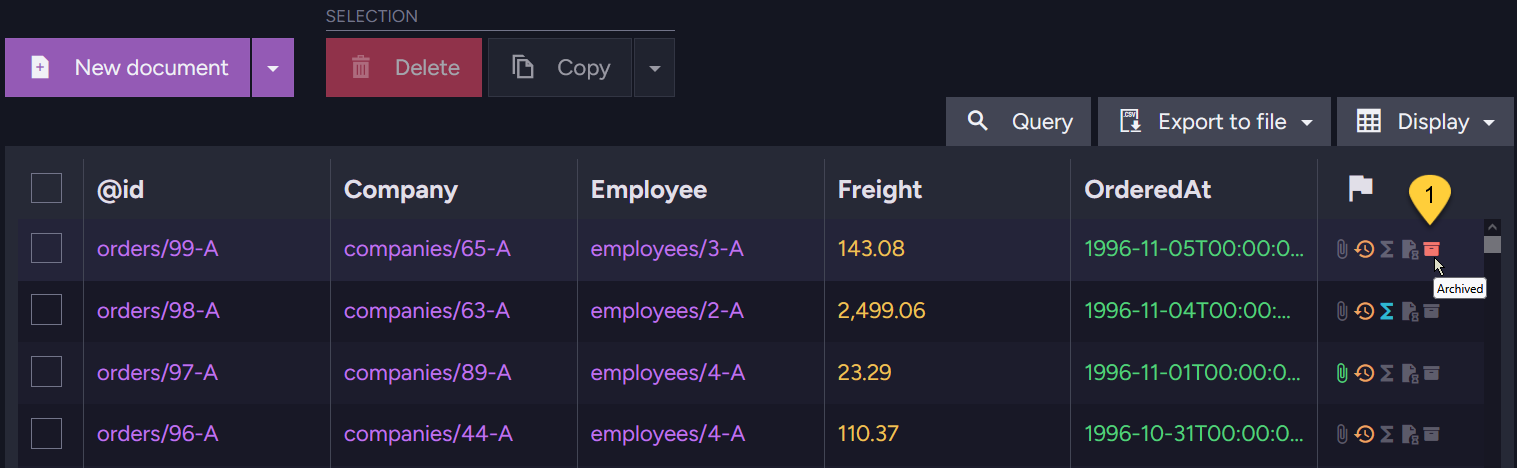Open the Copy options dropdown arrow

point(654,68)
